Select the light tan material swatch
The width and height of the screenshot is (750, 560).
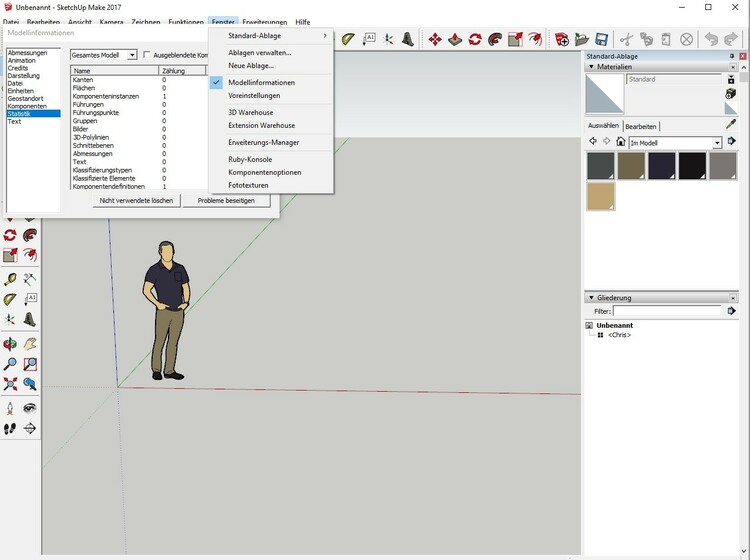point(601,197)
